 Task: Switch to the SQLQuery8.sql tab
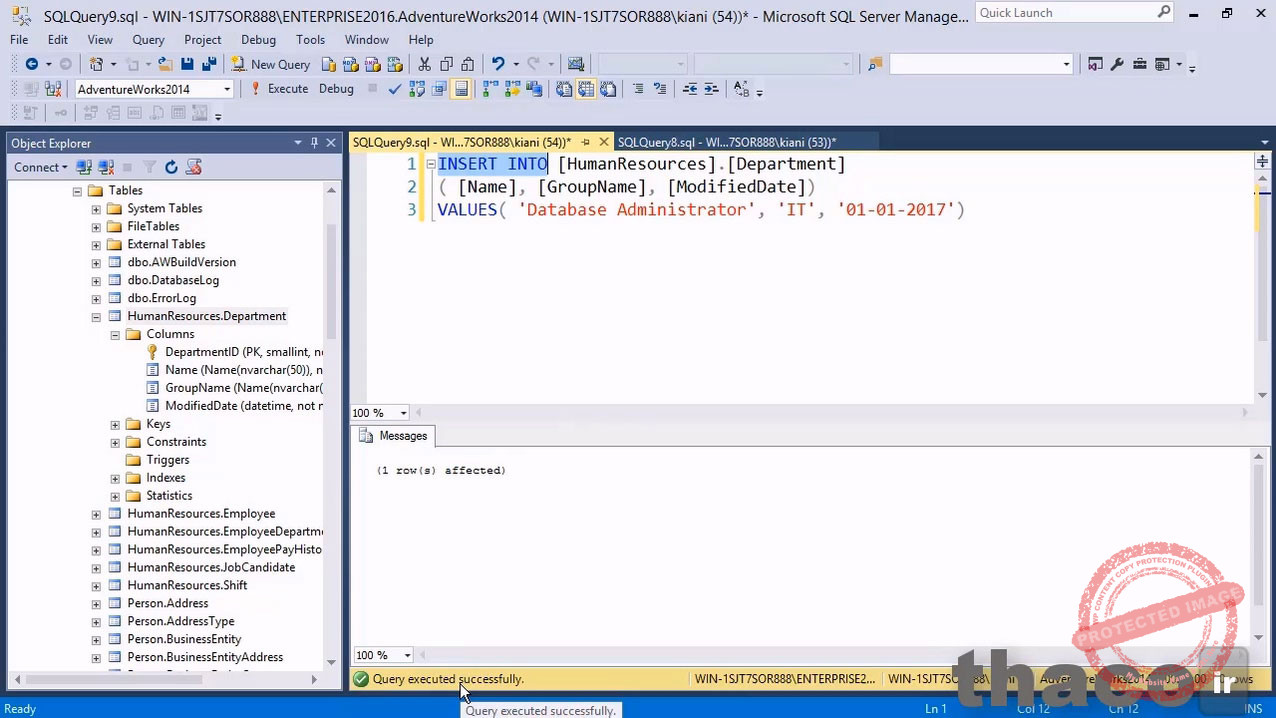click(726, 142)
